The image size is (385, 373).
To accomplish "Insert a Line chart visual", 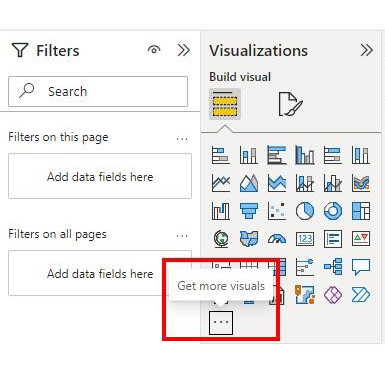I will pyautogui.click(x=220, y=183).
